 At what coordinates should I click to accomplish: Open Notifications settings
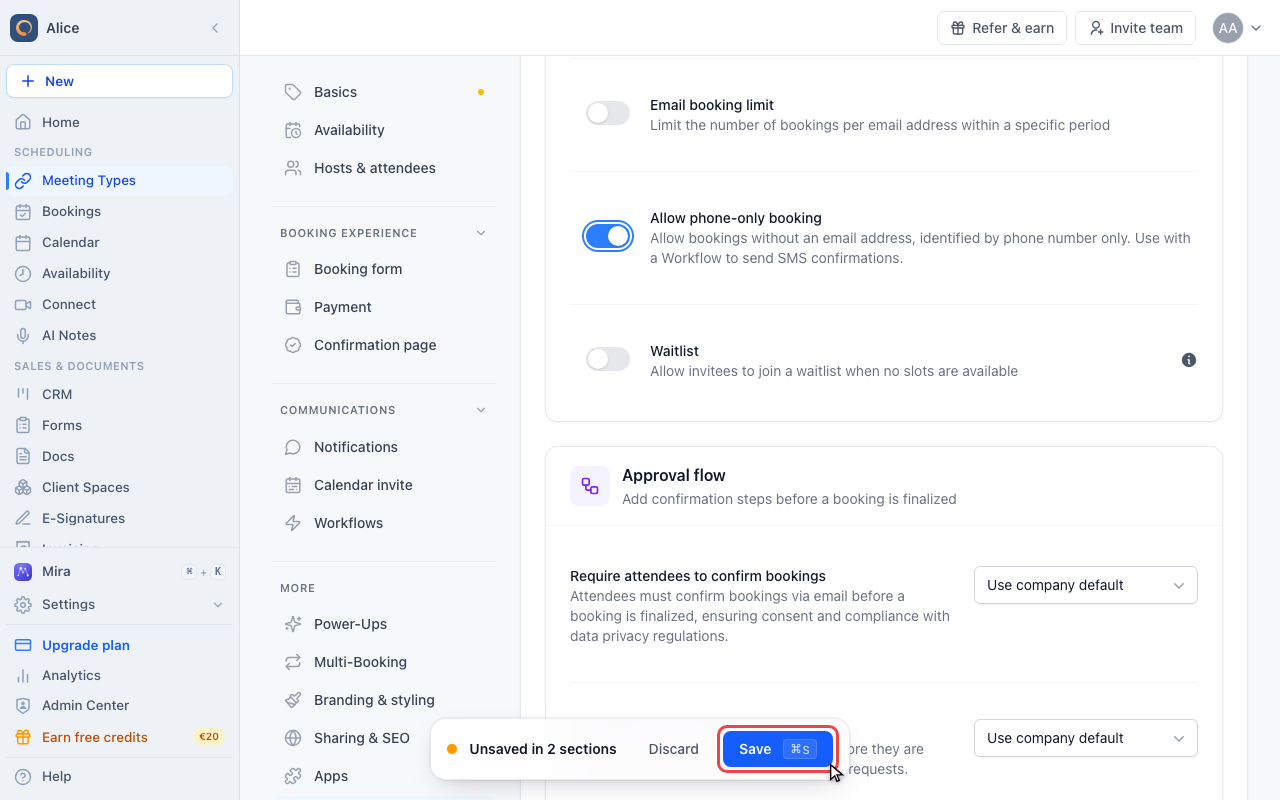pos(384,447)
